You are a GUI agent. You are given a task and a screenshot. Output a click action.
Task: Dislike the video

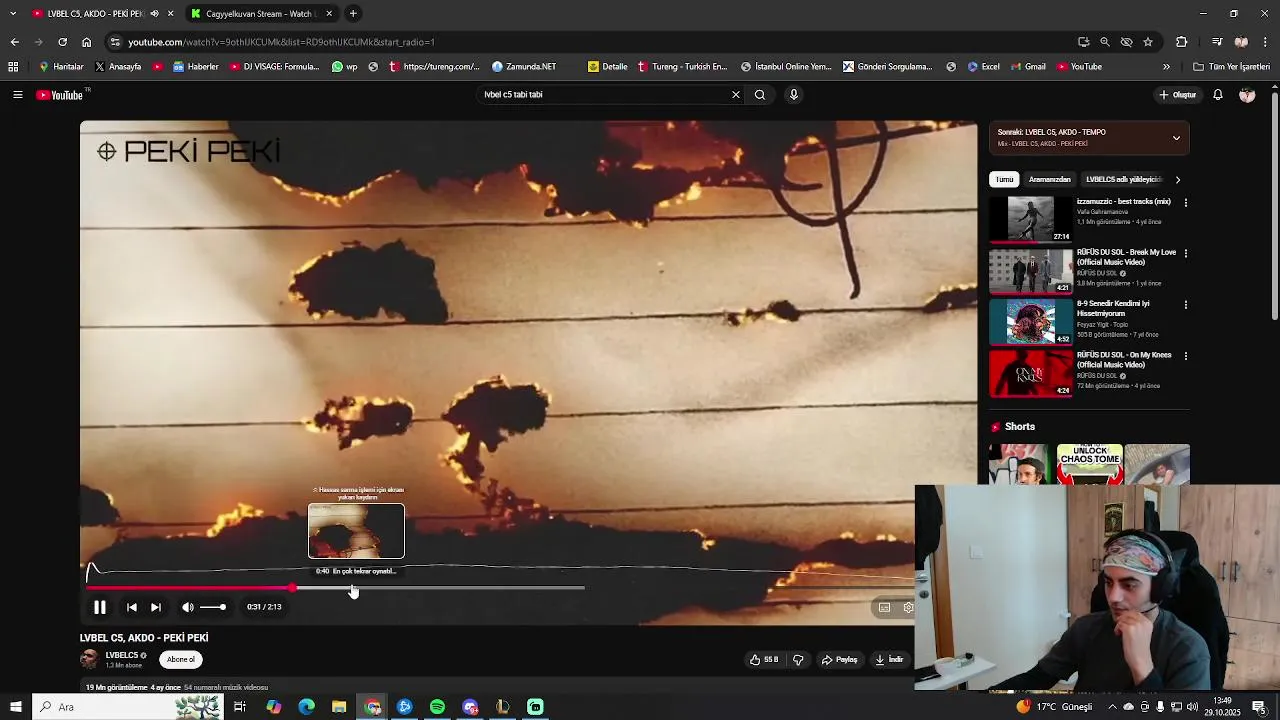[x=798, y=660]
